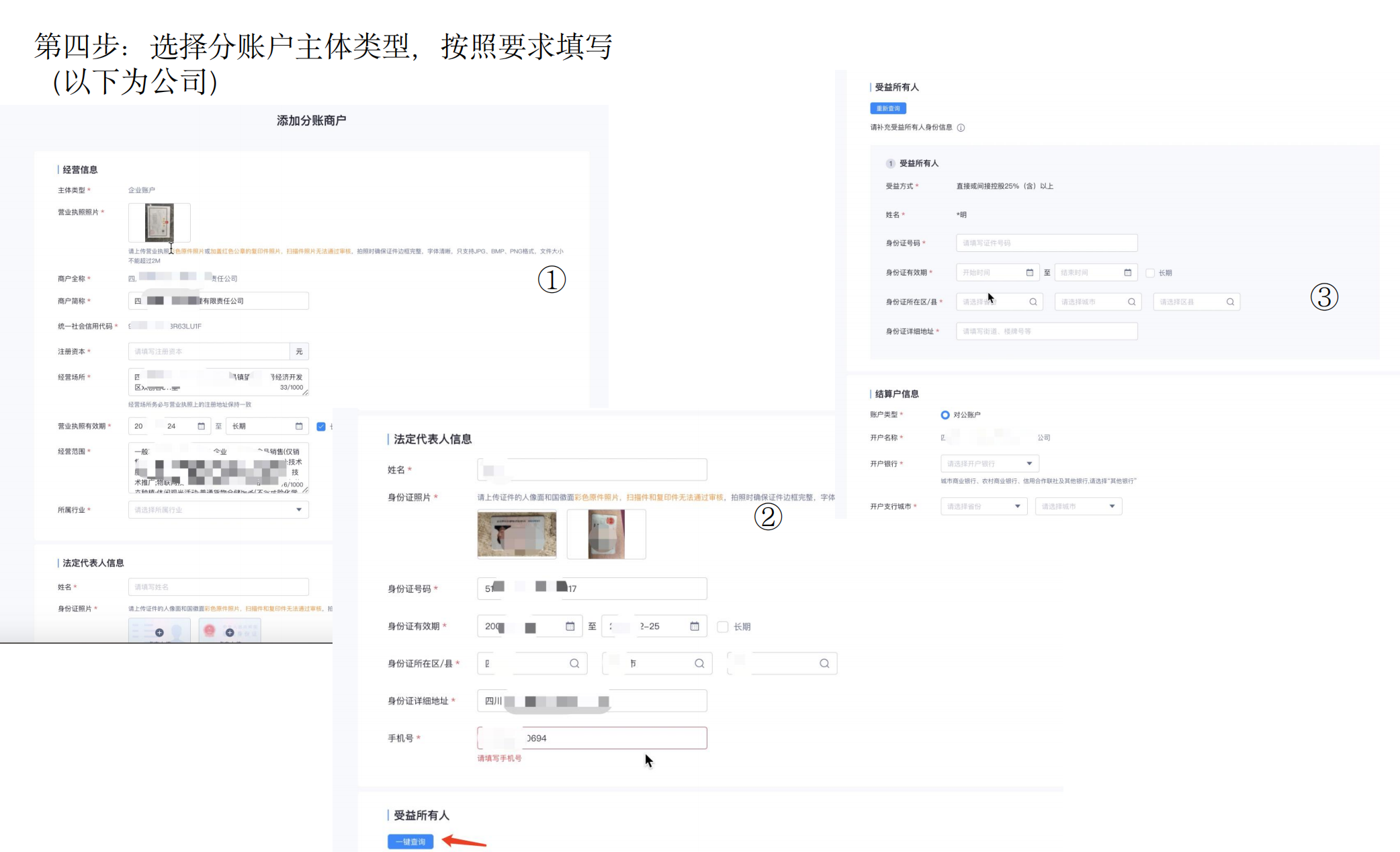1400x852 pixels.
Task: Click the 一键查询 button under 受益所有人
Action: [x=410, y=842]
